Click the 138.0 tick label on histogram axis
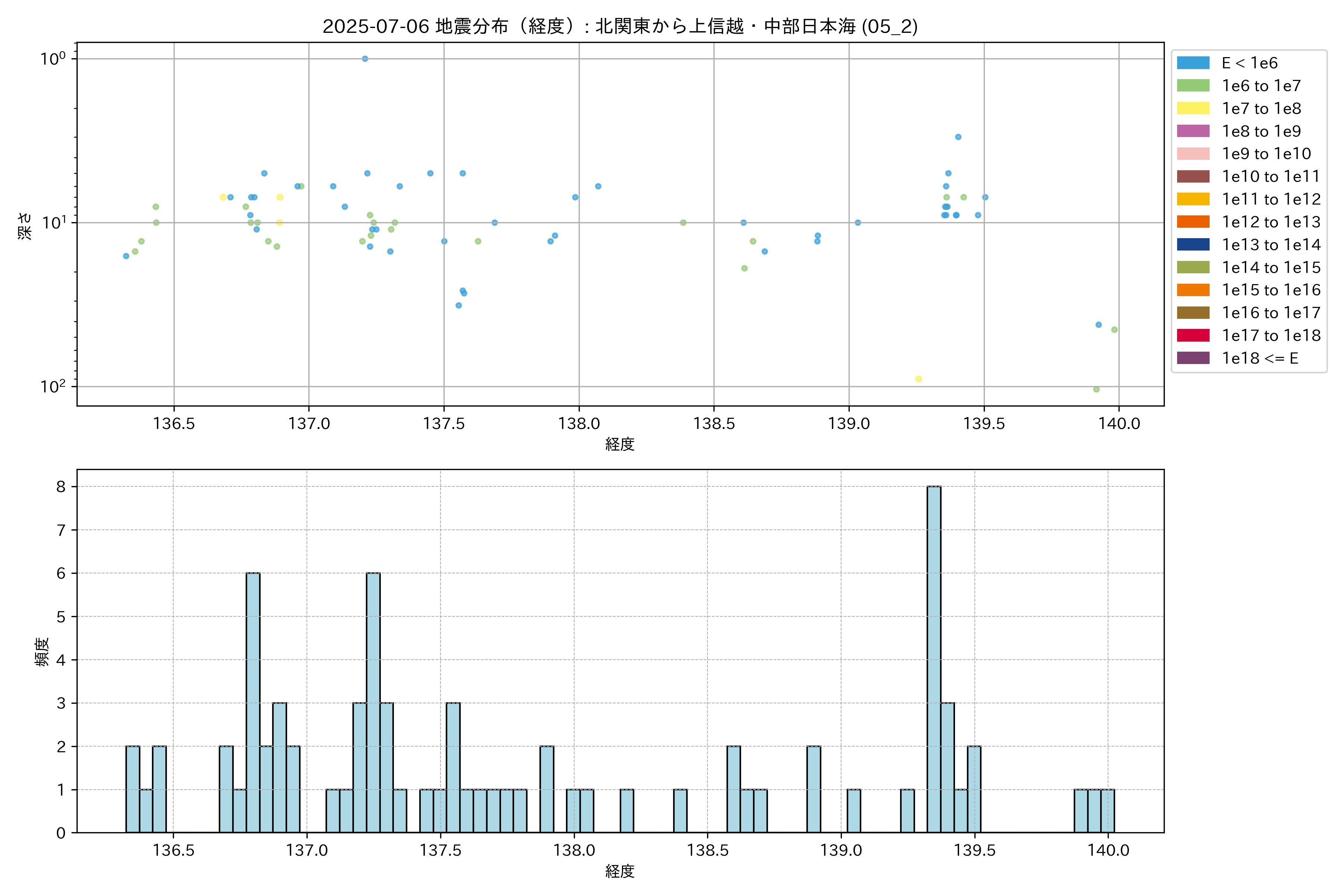Screen dimensions: 1344x896 (x=574, y=850)
